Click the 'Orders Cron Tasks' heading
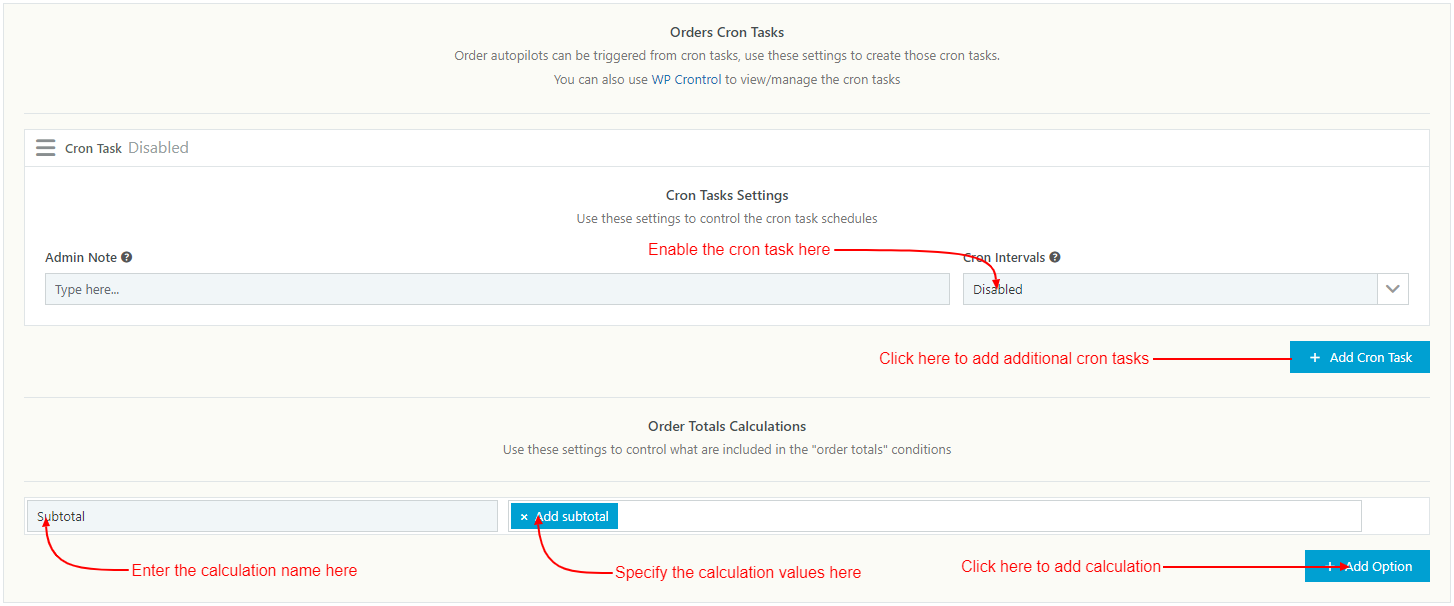This screenshot has width=1454, height=606. [727, 33]
